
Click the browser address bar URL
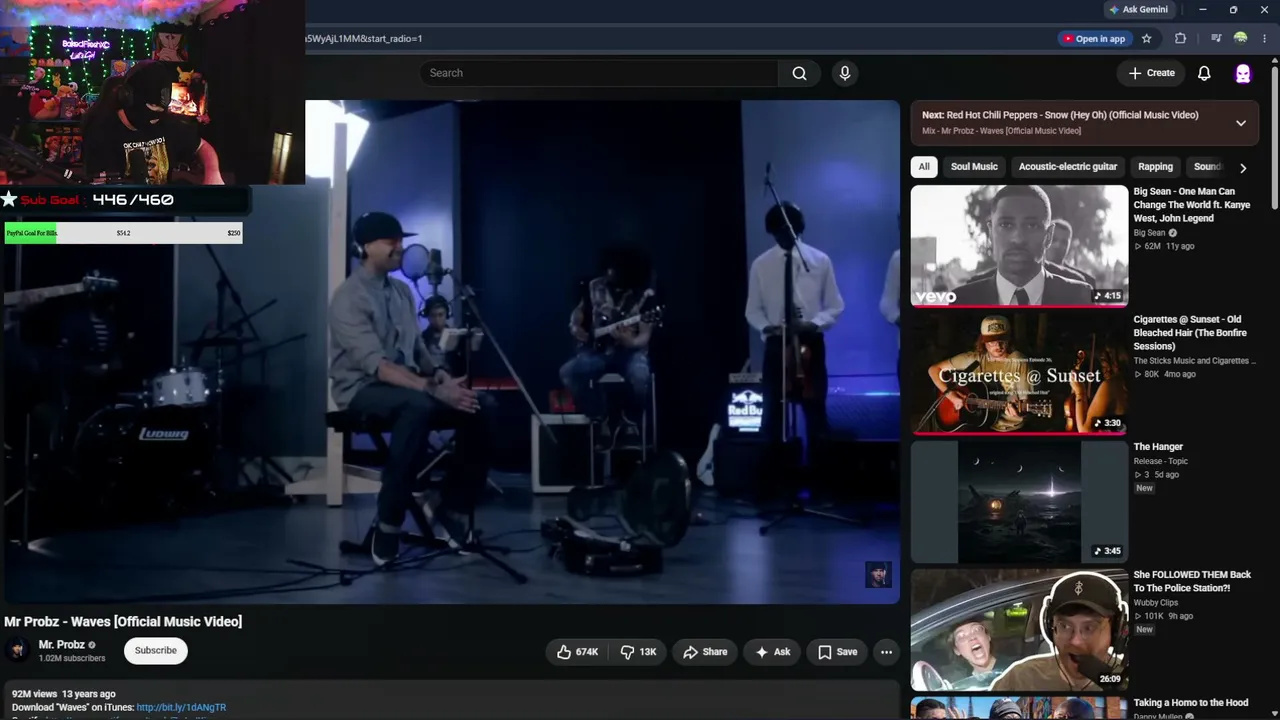pos(364,39)
